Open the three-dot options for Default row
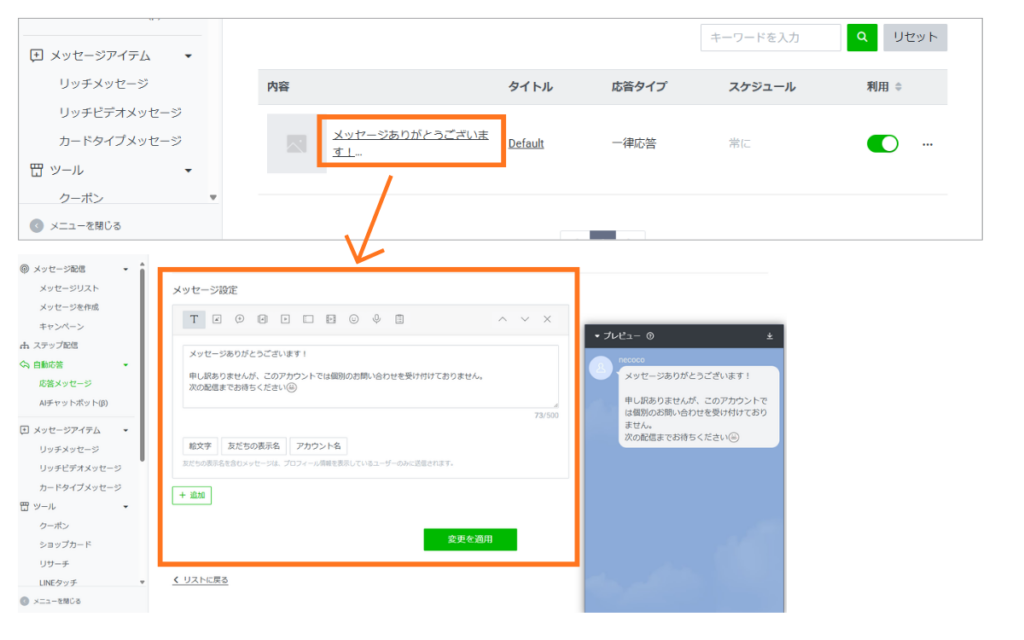Screen dimensions: 1024x640 [927, 144]
